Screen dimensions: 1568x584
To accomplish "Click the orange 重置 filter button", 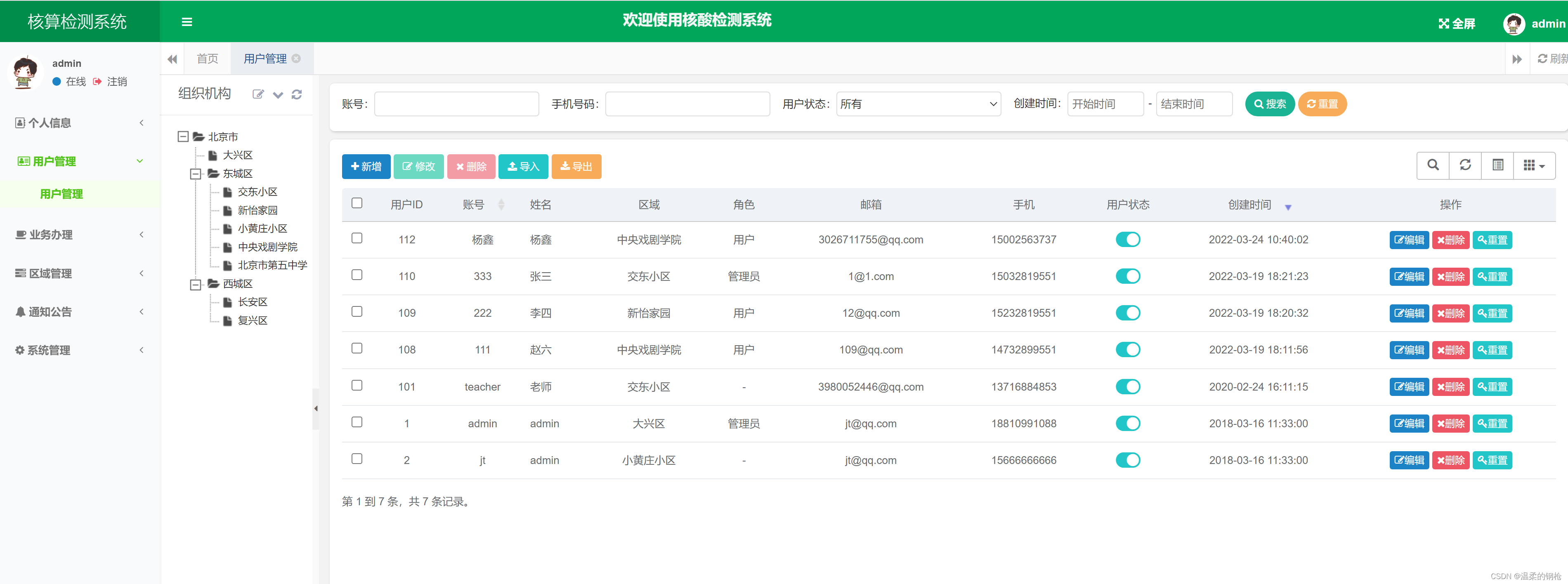I will [x=1322, y=104].
